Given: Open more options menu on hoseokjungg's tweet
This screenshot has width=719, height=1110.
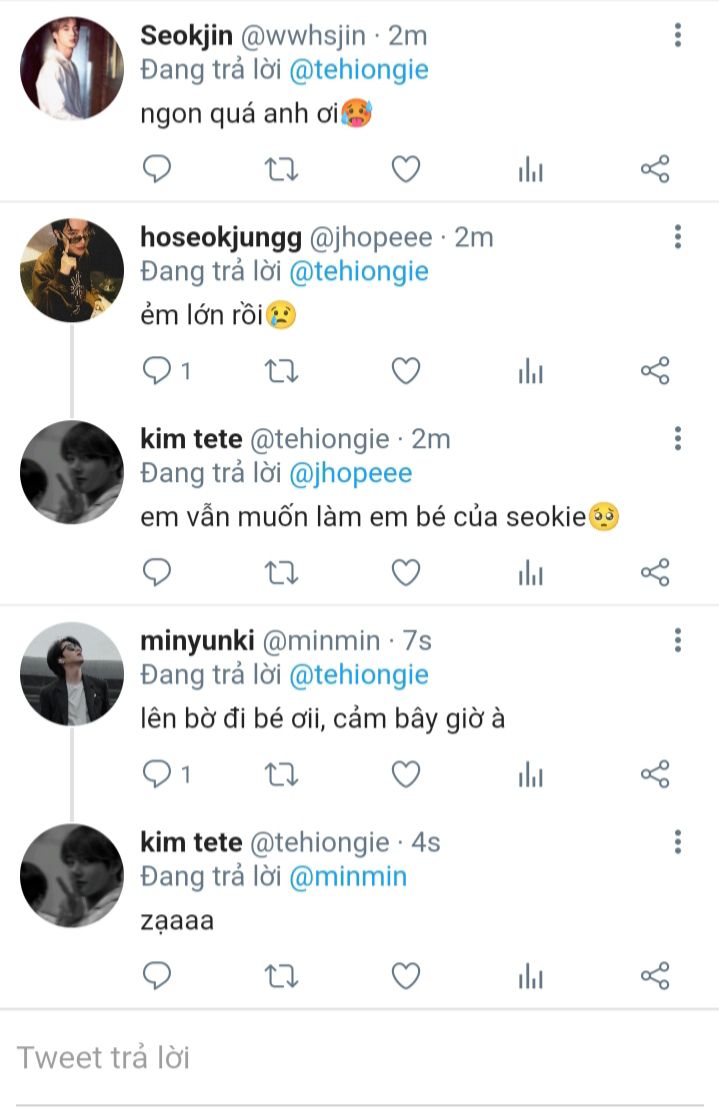Looking at the screenshot, I should (678, 236).
